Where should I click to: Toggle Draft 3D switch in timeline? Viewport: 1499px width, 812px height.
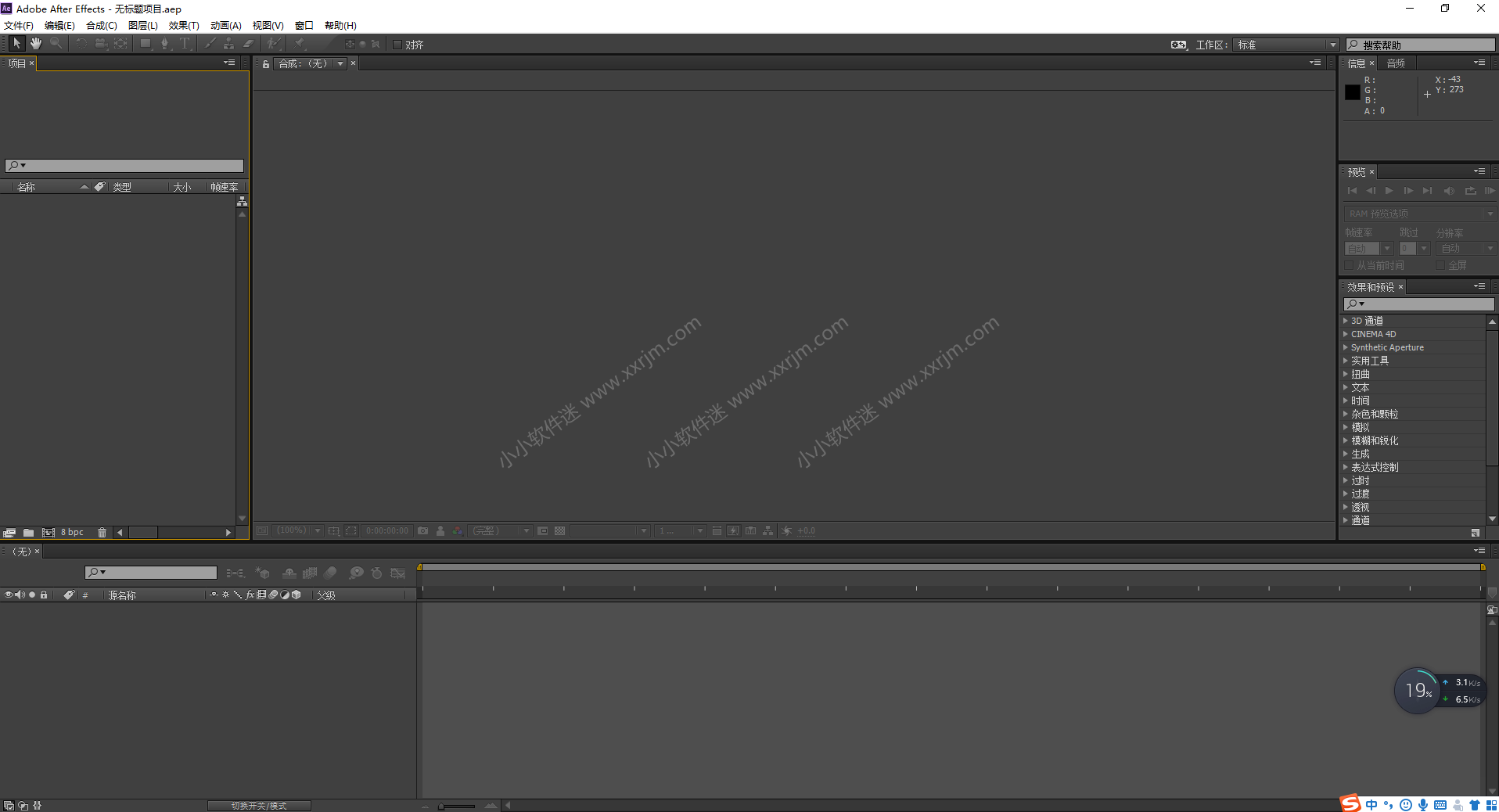click(x=262, y=573)
